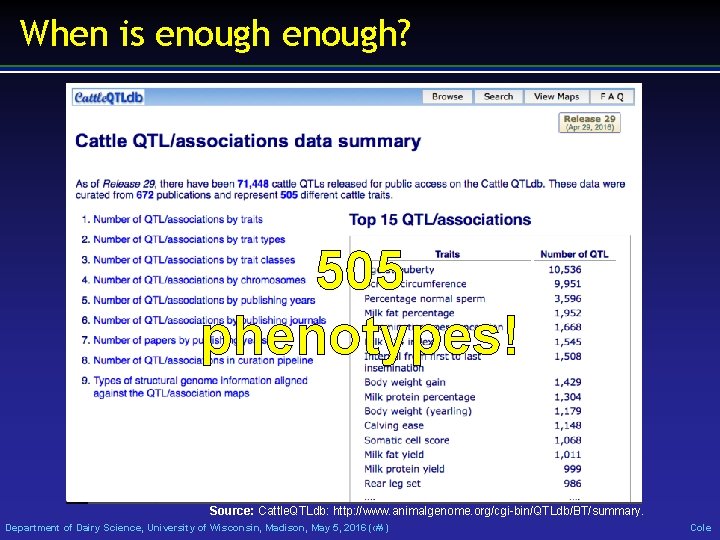
Task: Click the 10,536 QTL count
Action: (565, 270)
